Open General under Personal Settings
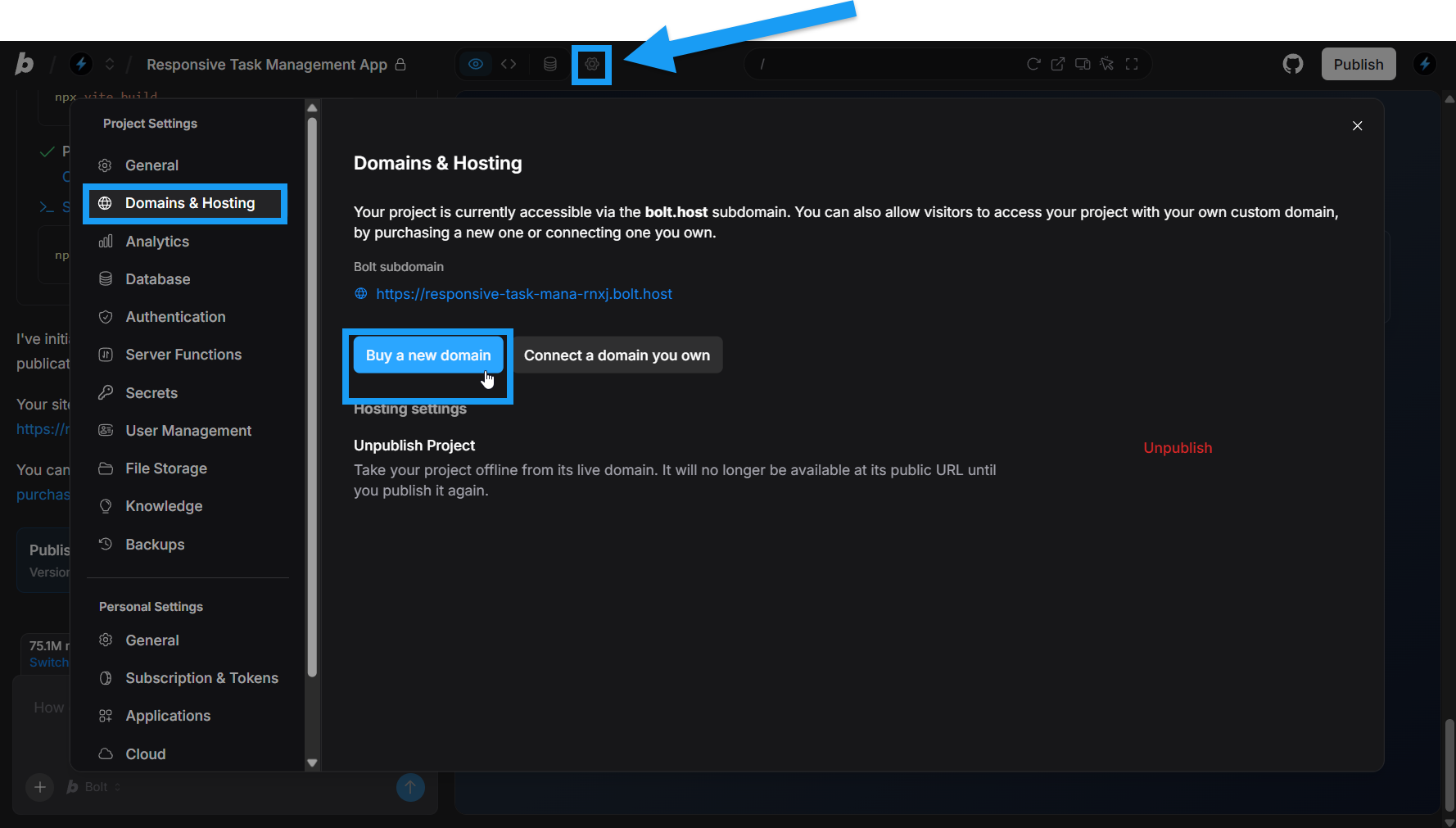The width and height of the screenshot is (1456, 828). 187,640
